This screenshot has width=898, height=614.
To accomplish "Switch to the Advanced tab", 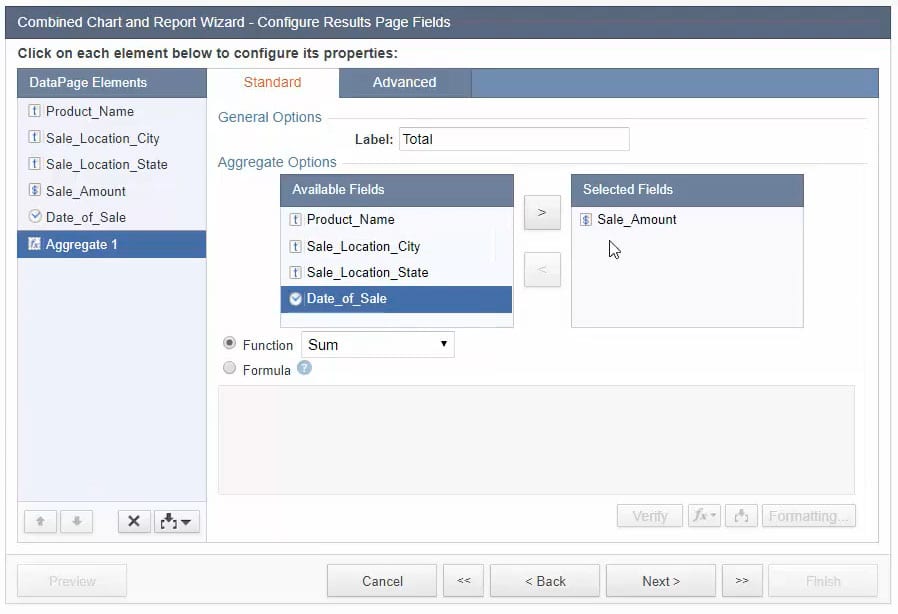I will pyautogui.click(x=404, y=83).
